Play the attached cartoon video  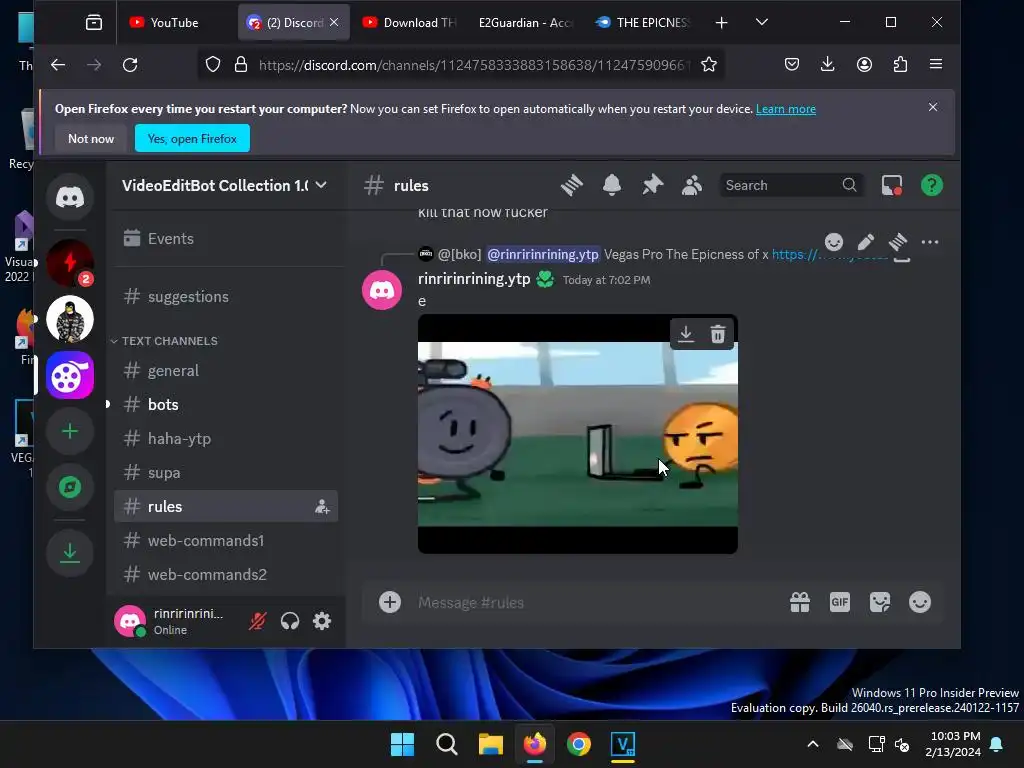578,434
